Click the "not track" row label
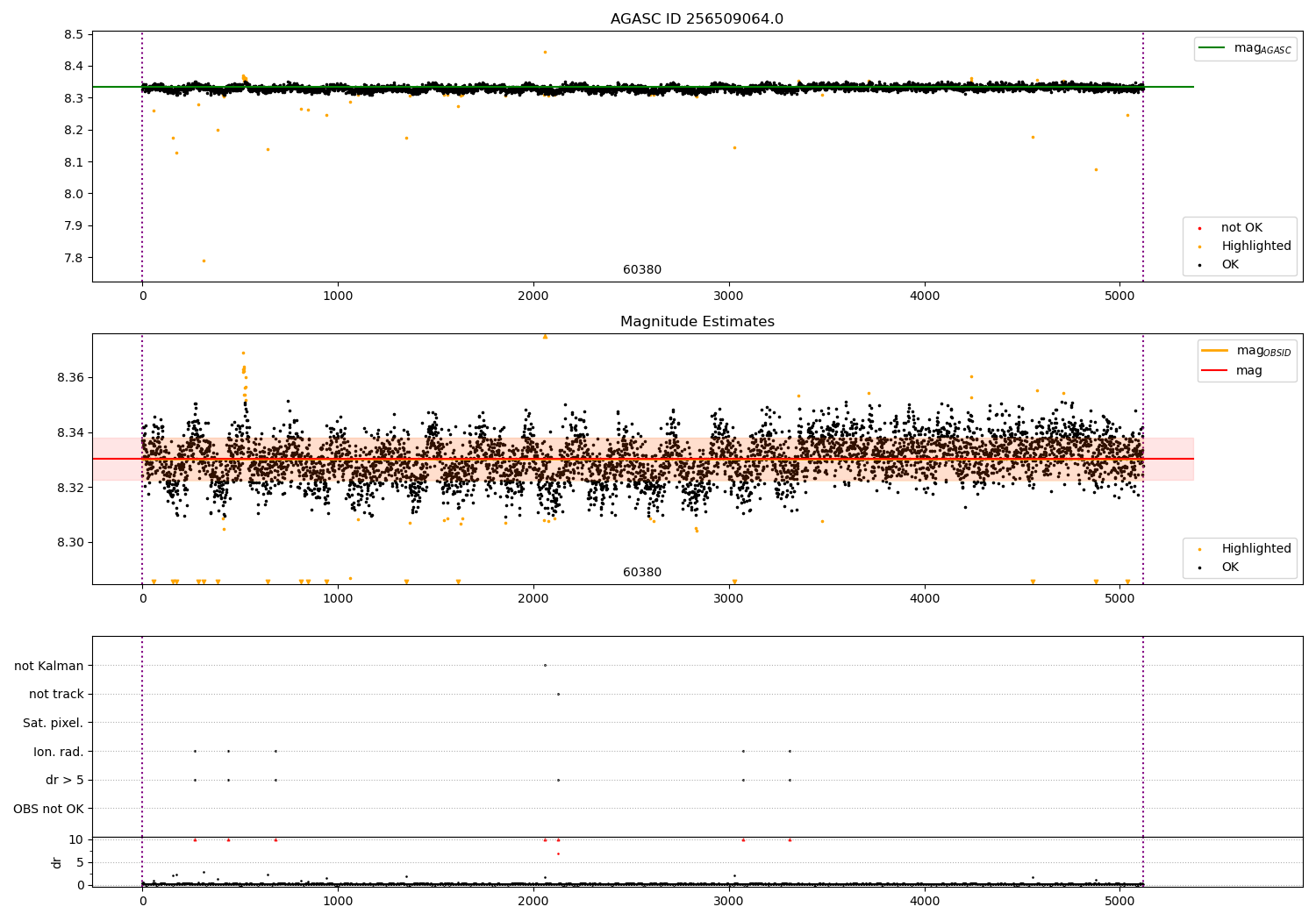 [56, 695]
